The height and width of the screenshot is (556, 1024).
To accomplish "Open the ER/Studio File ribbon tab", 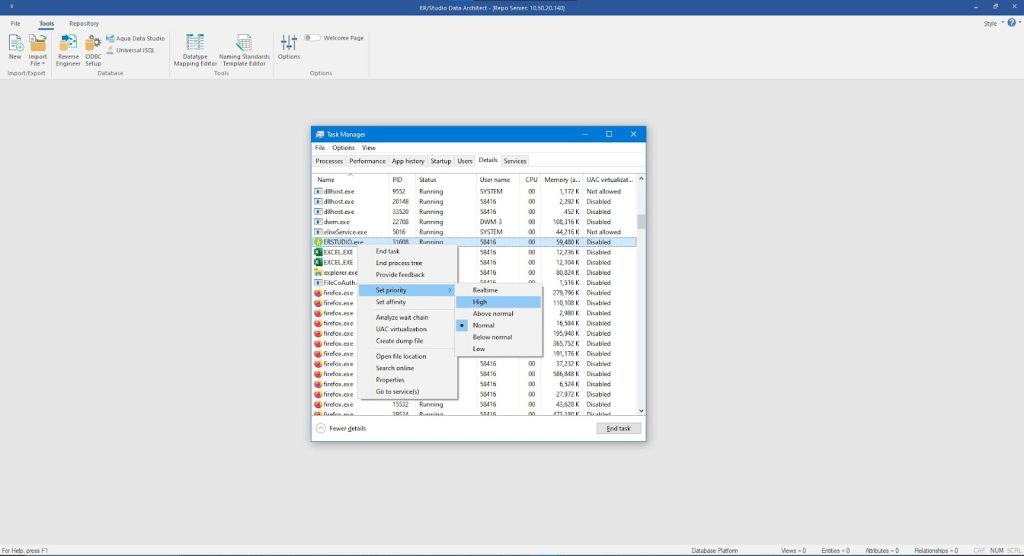I will pos(15,24).
